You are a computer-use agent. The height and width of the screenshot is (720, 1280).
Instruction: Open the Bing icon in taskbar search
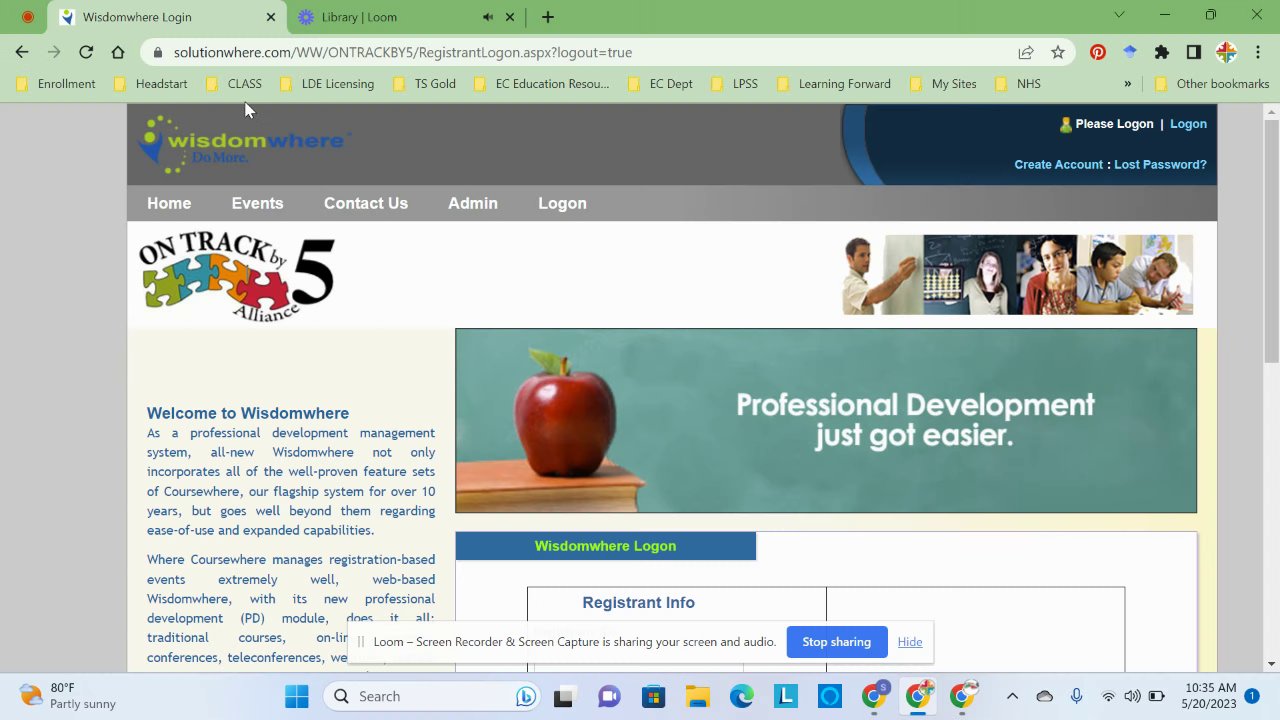pos(526,697)
